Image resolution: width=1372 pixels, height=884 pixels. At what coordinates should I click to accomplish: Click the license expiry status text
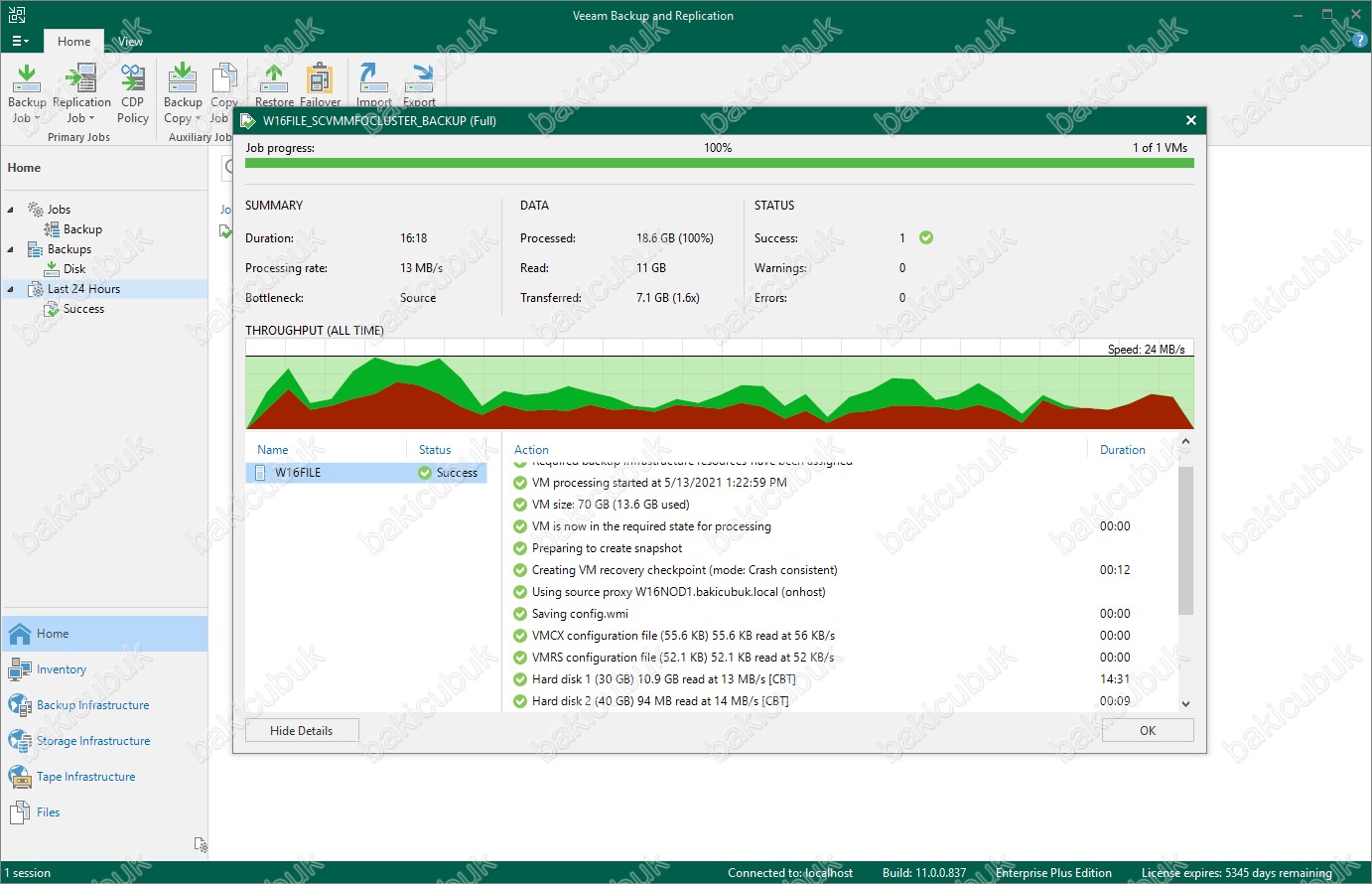[x=1237, y=873]
